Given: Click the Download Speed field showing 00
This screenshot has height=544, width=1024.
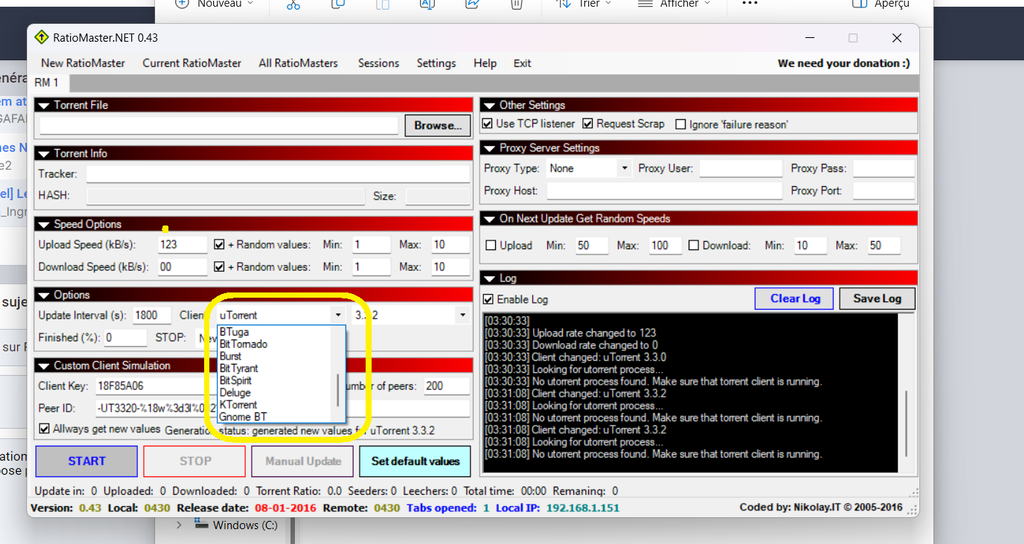Looking at the screenshot, I should (182, 267).
